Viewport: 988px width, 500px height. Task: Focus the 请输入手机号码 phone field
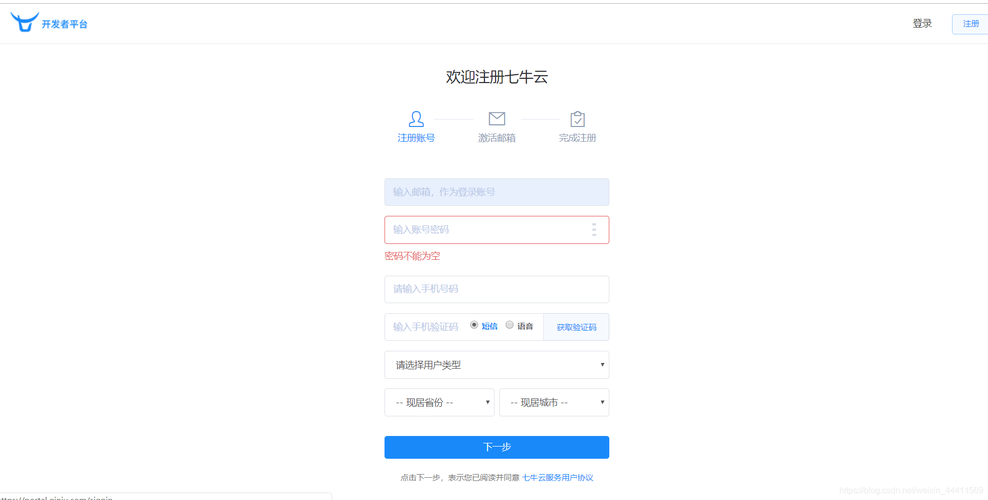pos(497,289)
